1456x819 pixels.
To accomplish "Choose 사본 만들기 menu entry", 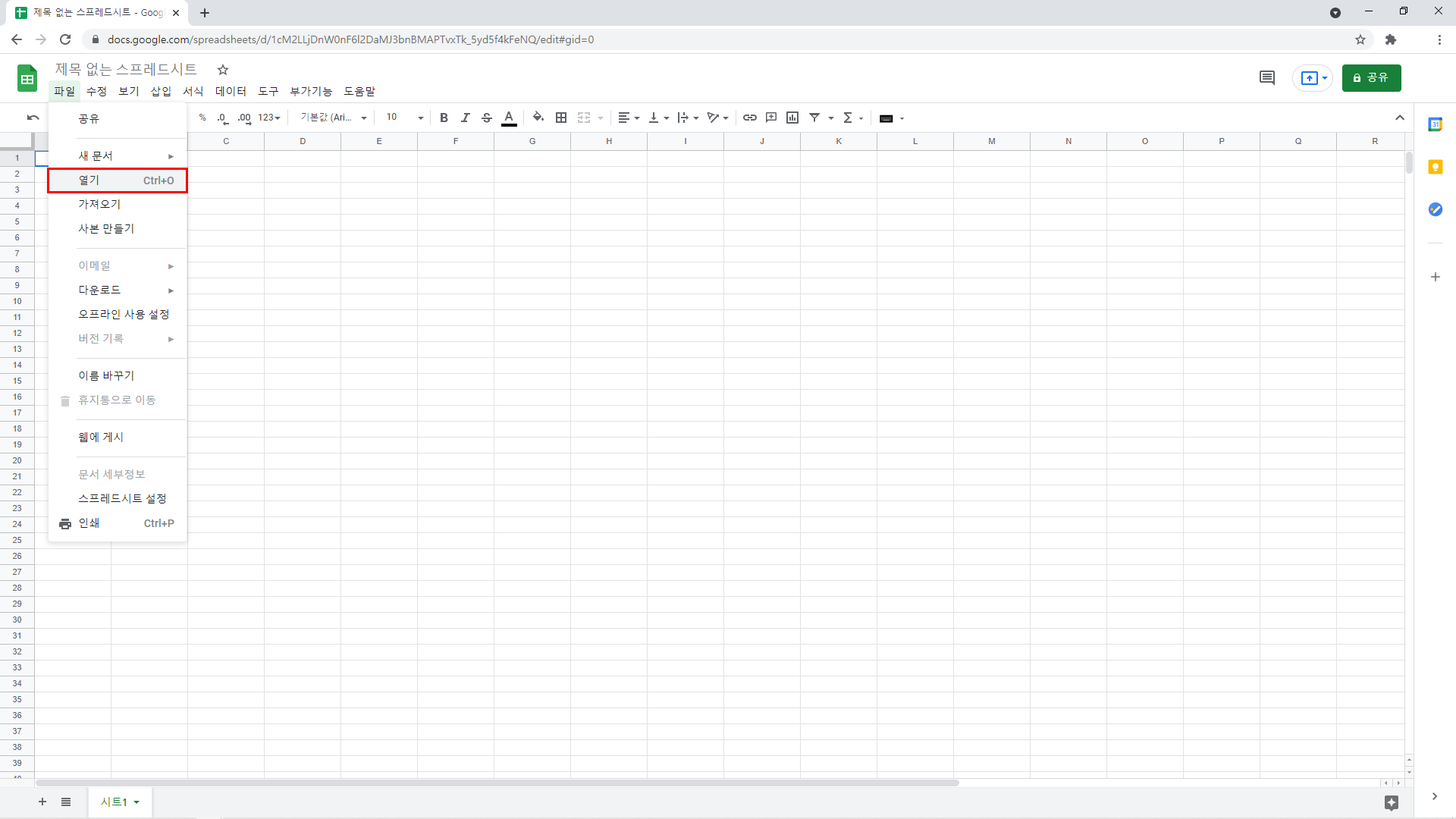I will pyautogui.click(x=106, y=228).
